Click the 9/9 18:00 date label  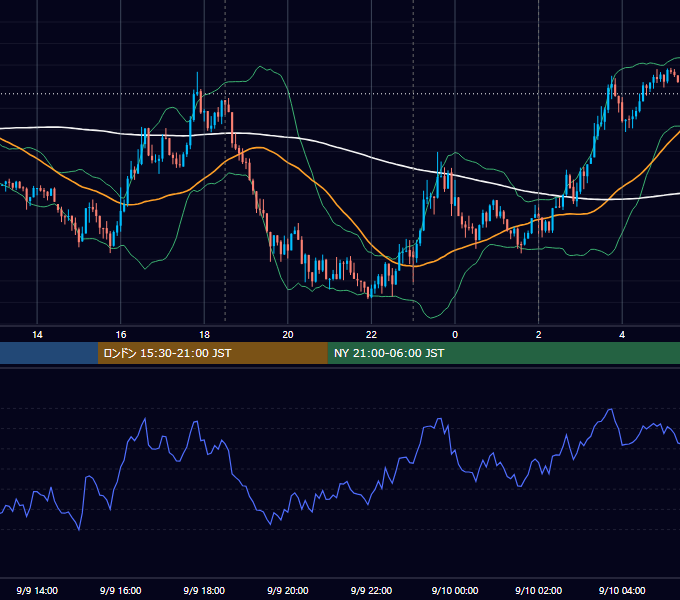[204, 590]
